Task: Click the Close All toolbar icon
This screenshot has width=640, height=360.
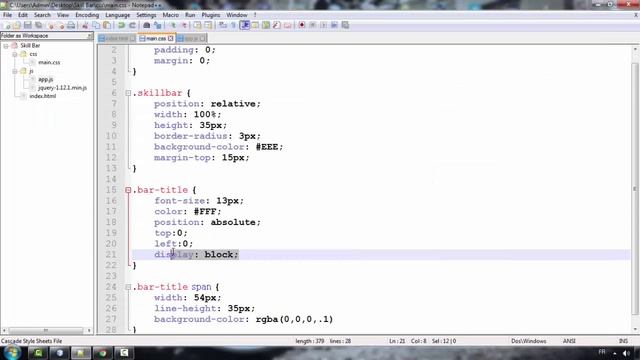Action: [61, 25]
